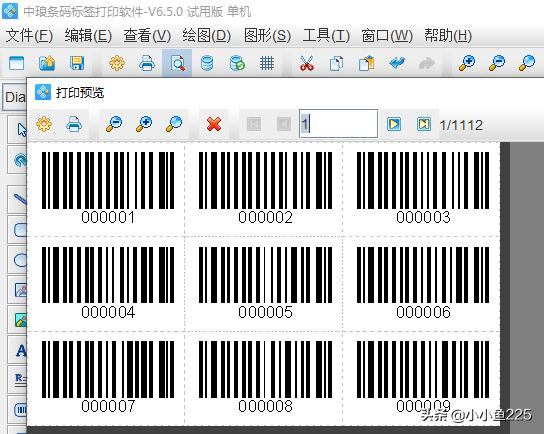Click the scissors cut icon
544x434 pixels.
coord(307,63)
